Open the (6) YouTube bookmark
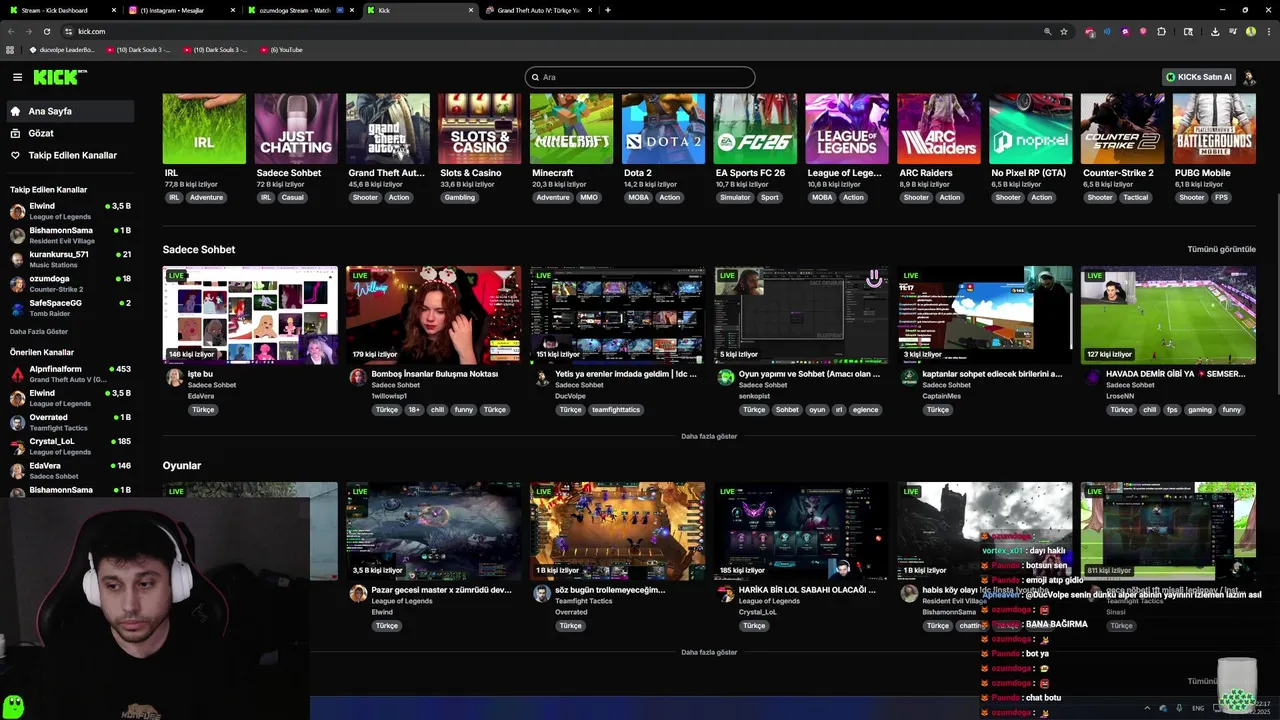 (281, 49)
